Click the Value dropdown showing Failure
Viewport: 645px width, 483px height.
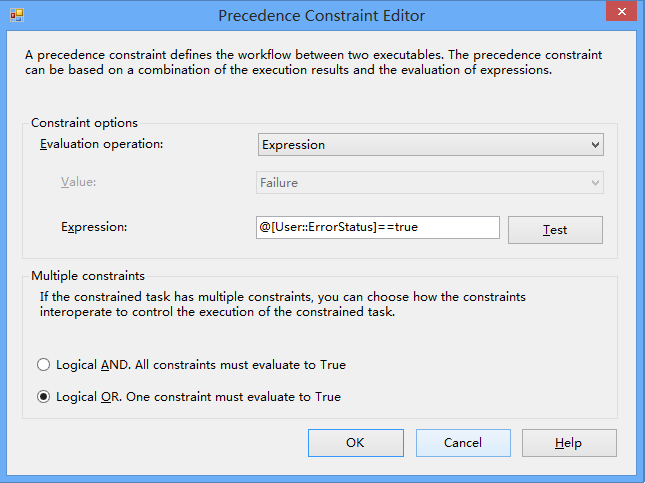430,183
